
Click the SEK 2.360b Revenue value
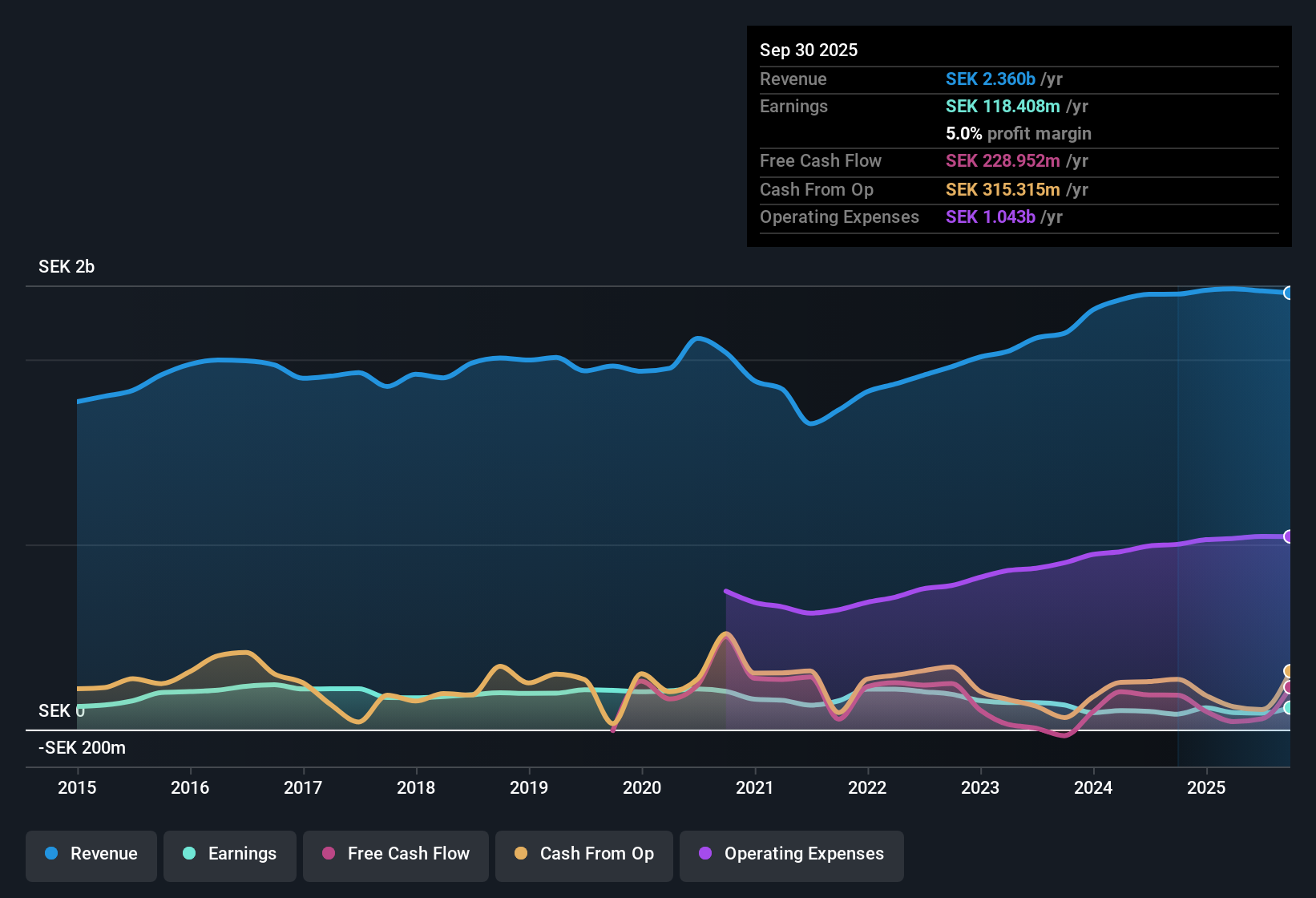(990, 79)
